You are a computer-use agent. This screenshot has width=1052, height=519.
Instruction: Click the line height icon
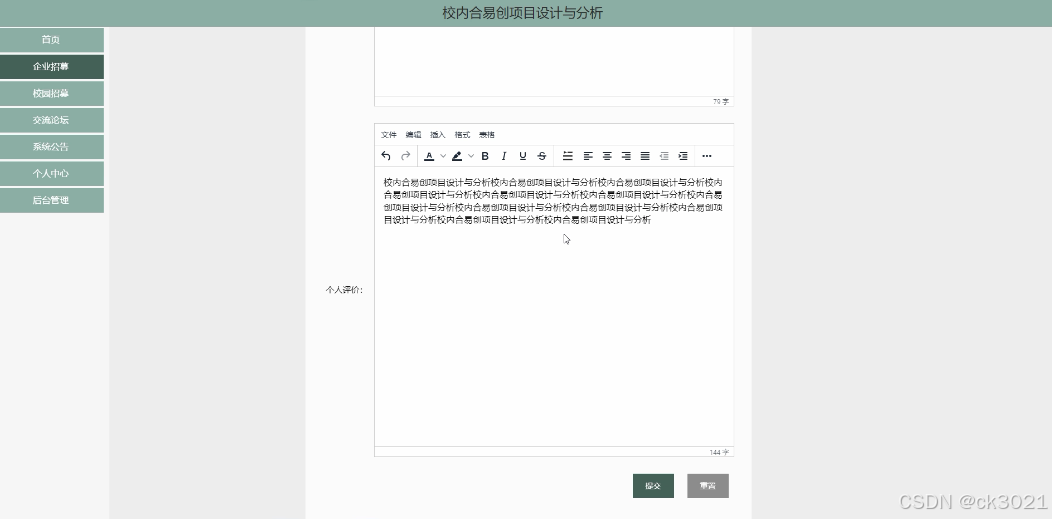tap(568, 156)
